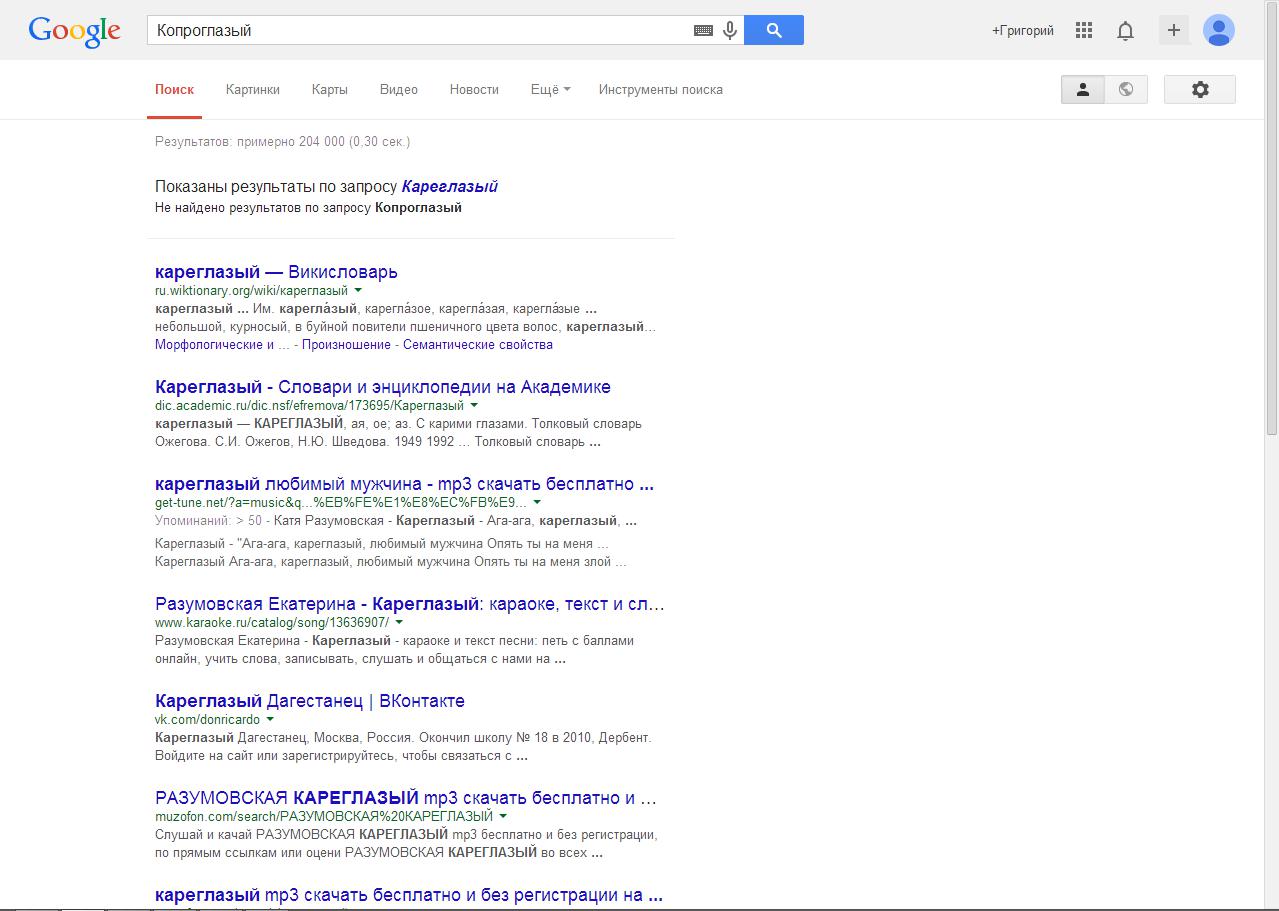Open Кареглазый Дагестанец | ВКонтакте result

pos(310,701)
